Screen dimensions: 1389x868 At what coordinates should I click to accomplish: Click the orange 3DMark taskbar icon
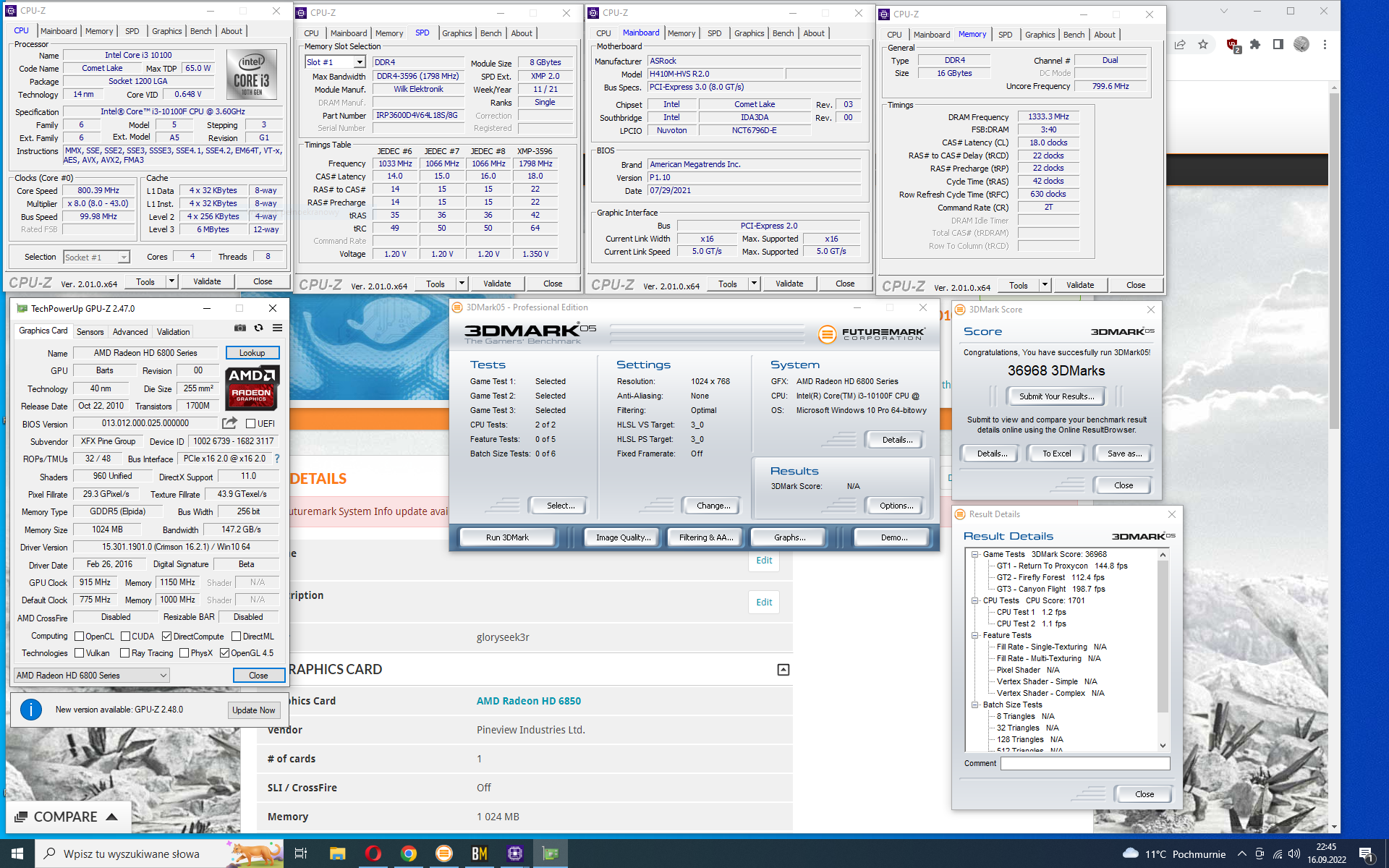tap(443, 854)
